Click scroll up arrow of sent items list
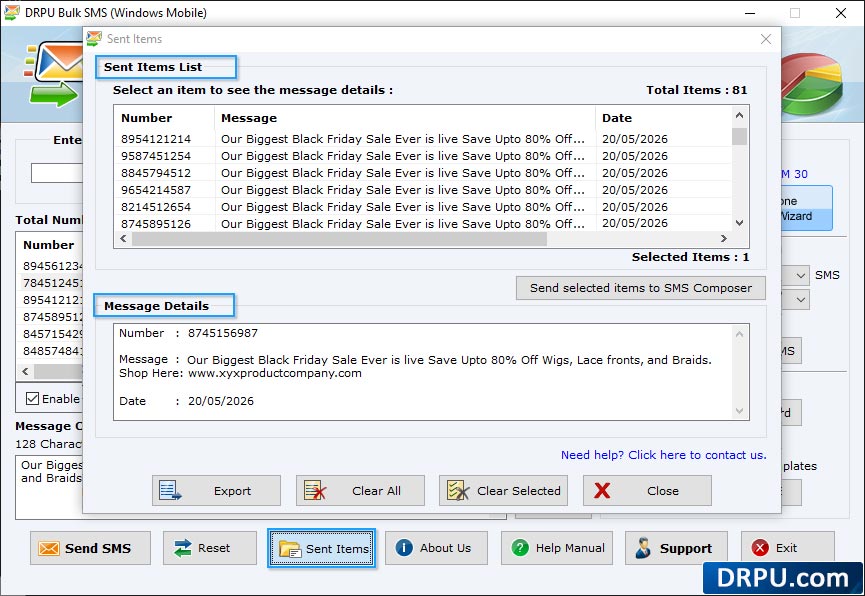The height and width of the screenshot is (596, 865). point(739,115)
